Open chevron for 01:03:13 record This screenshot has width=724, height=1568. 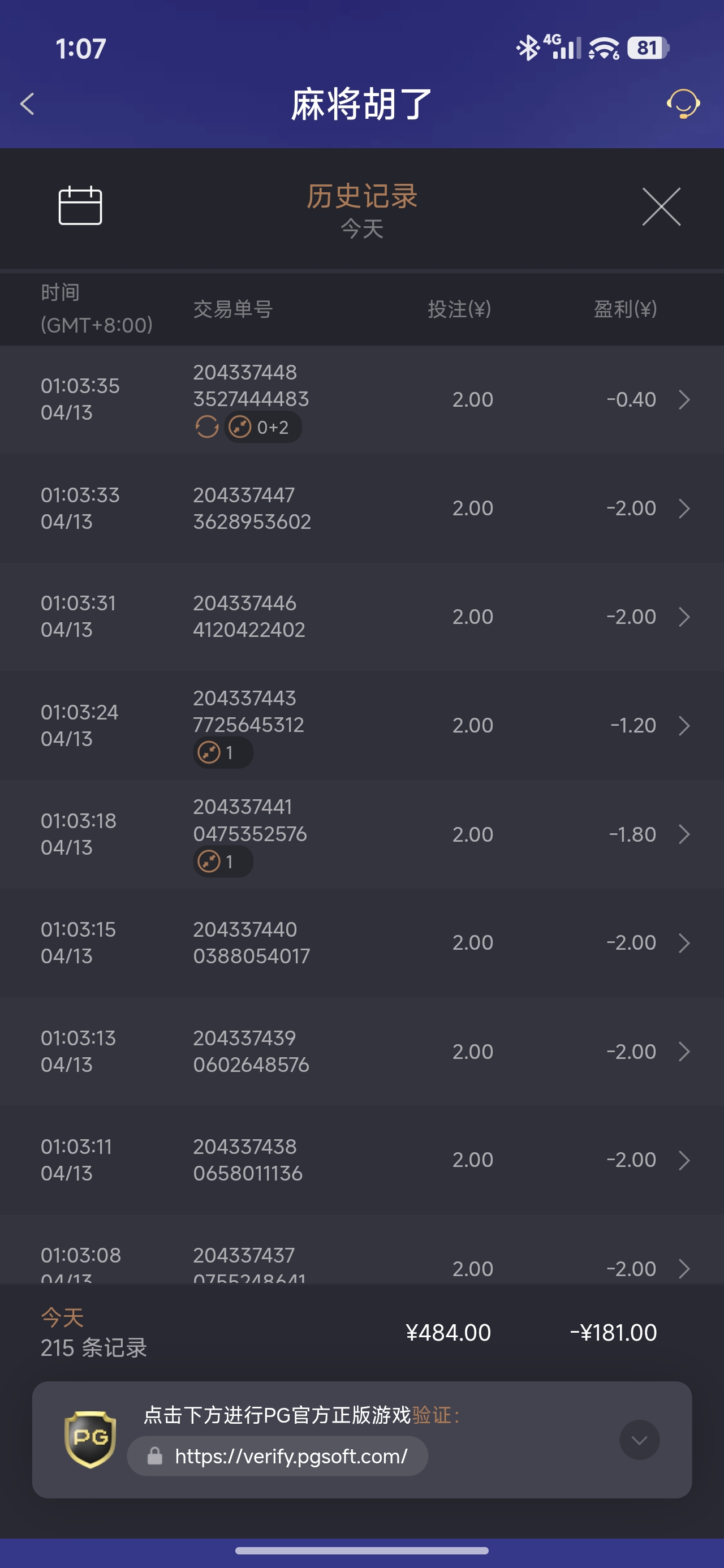(x=684, y=1051)
